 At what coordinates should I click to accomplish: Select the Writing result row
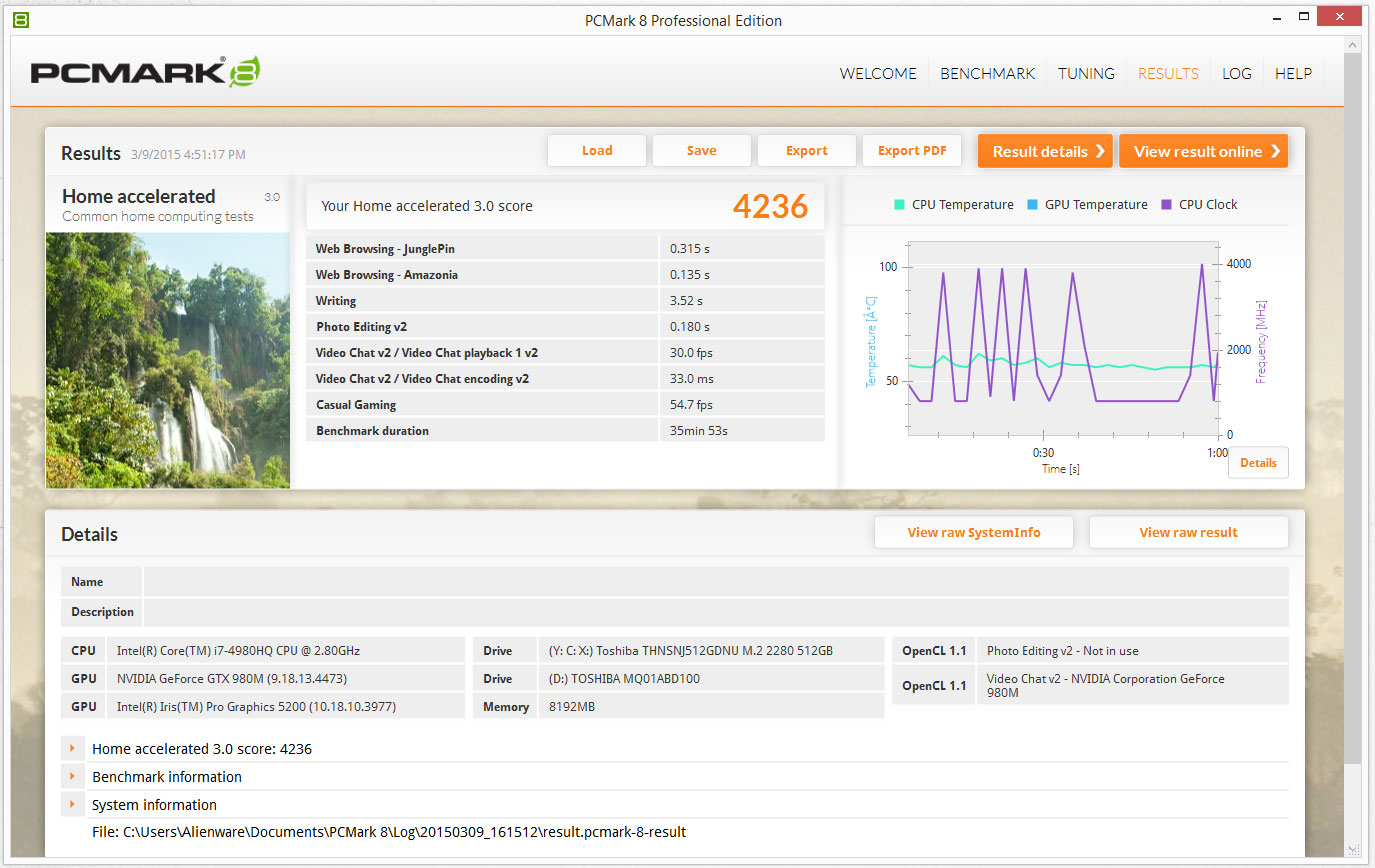565,300
